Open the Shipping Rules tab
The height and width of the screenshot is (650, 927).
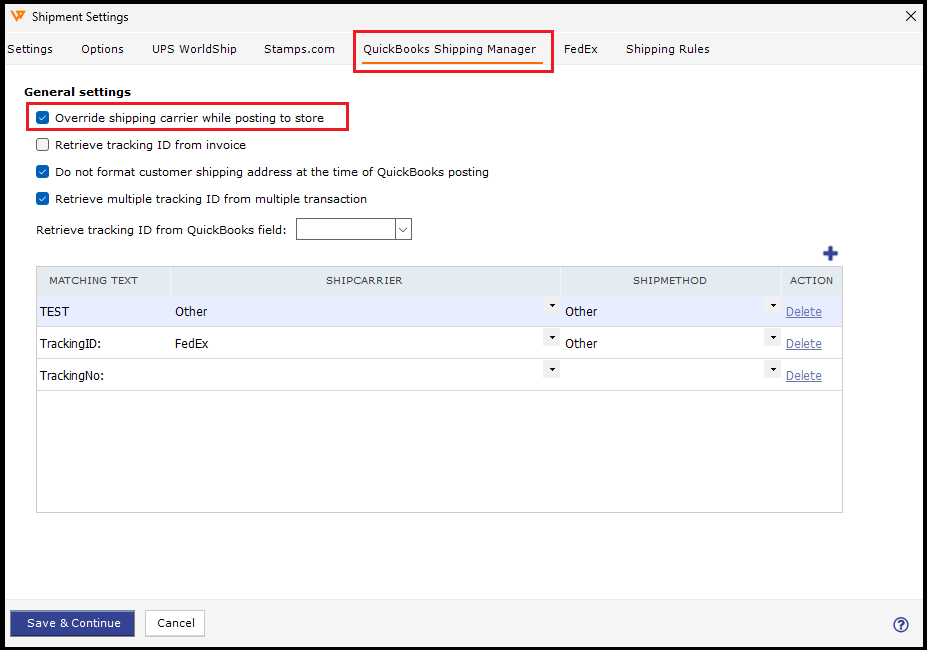pos(667,49)
